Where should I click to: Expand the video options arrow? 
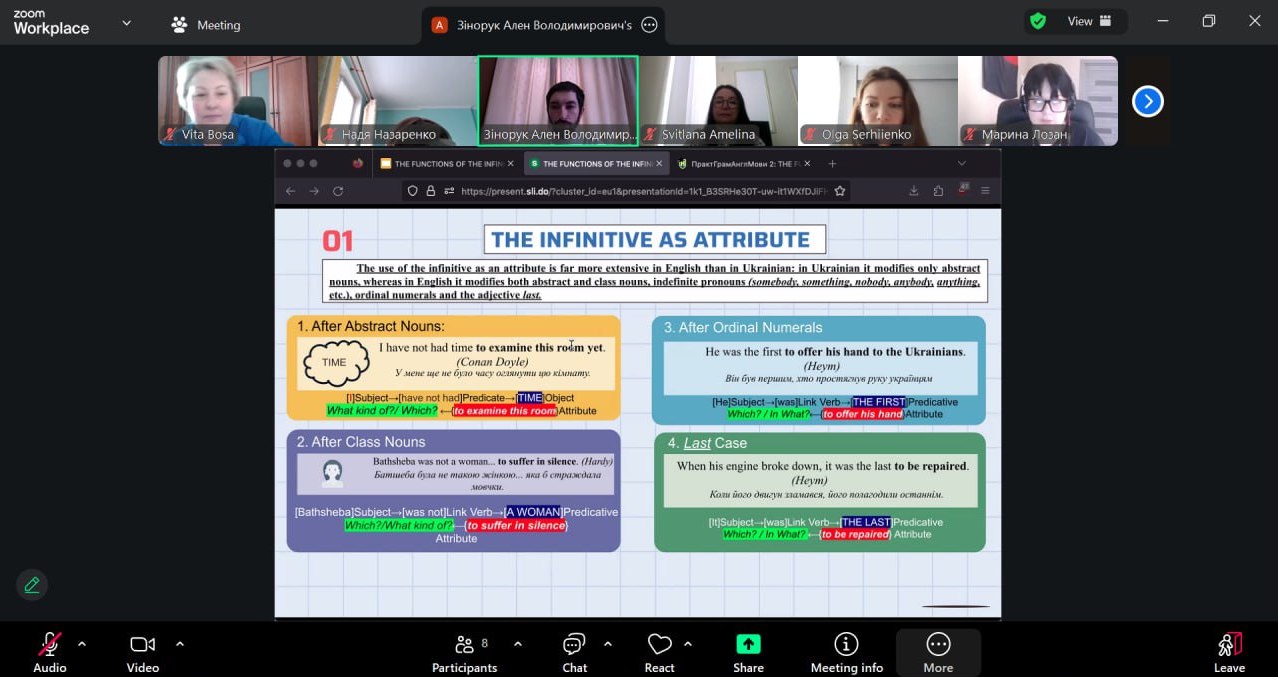[180, 644]
